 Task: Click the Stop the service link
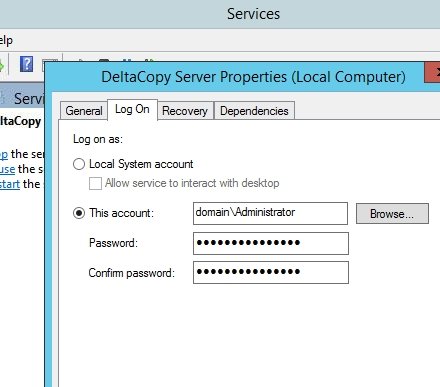[4, 154]
